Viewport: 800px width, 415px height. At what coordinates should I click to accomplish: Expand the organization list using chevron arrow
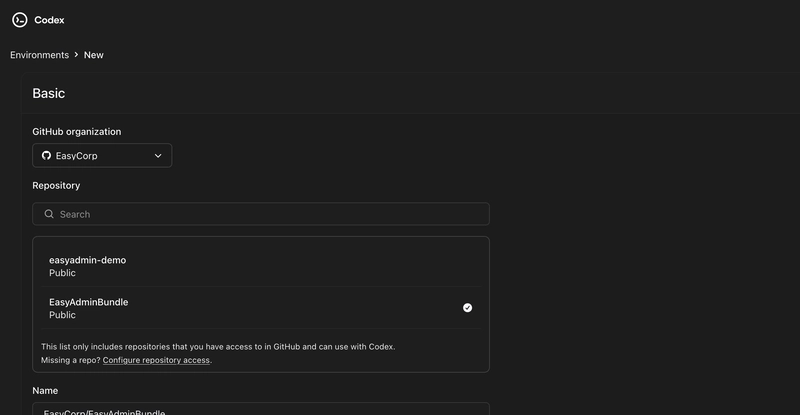pos(158,156)
